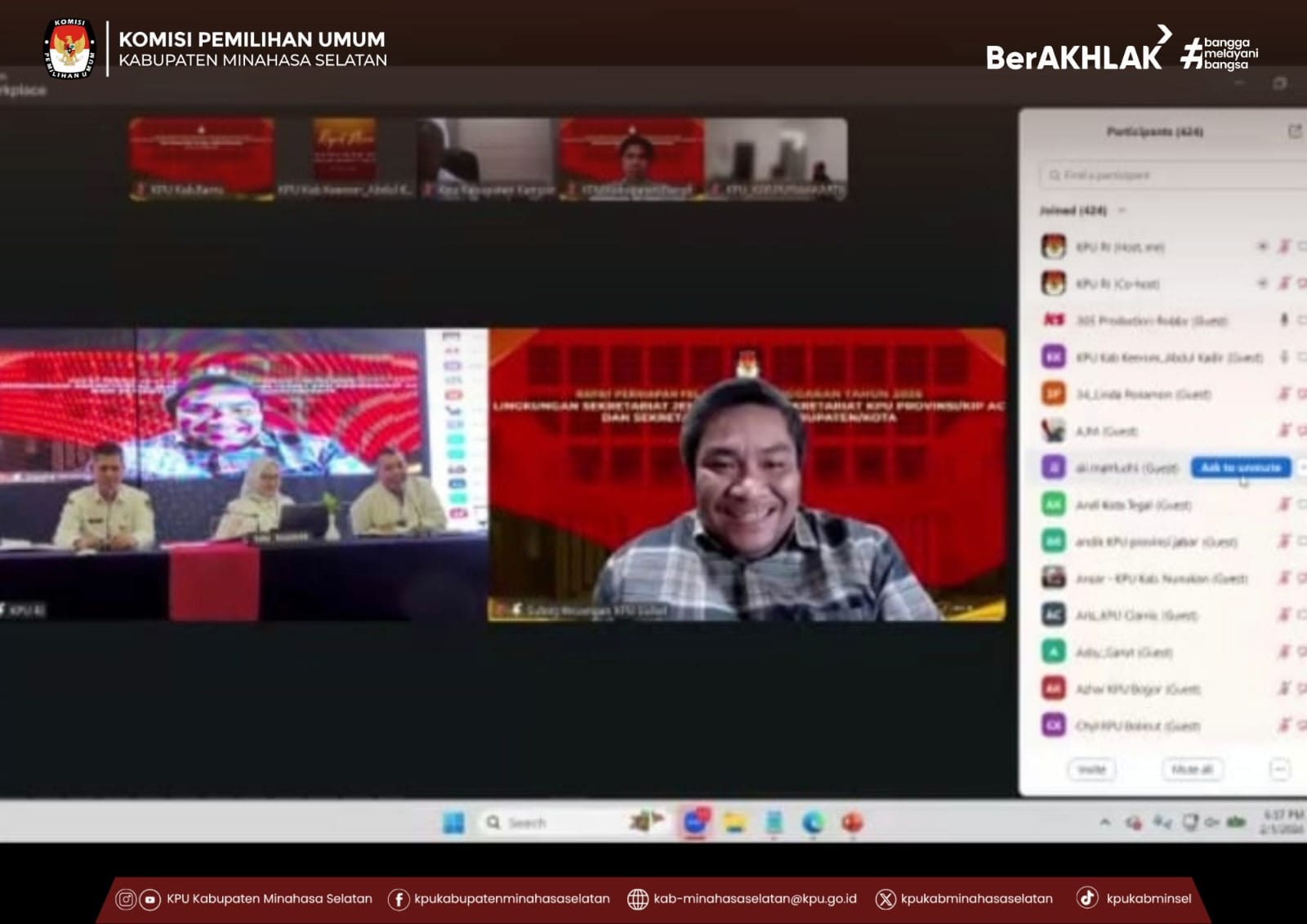The image size is (1307, 924).
Task: Open the more options ellipsis beside Mute all
Action: (x=1279, y=770)
